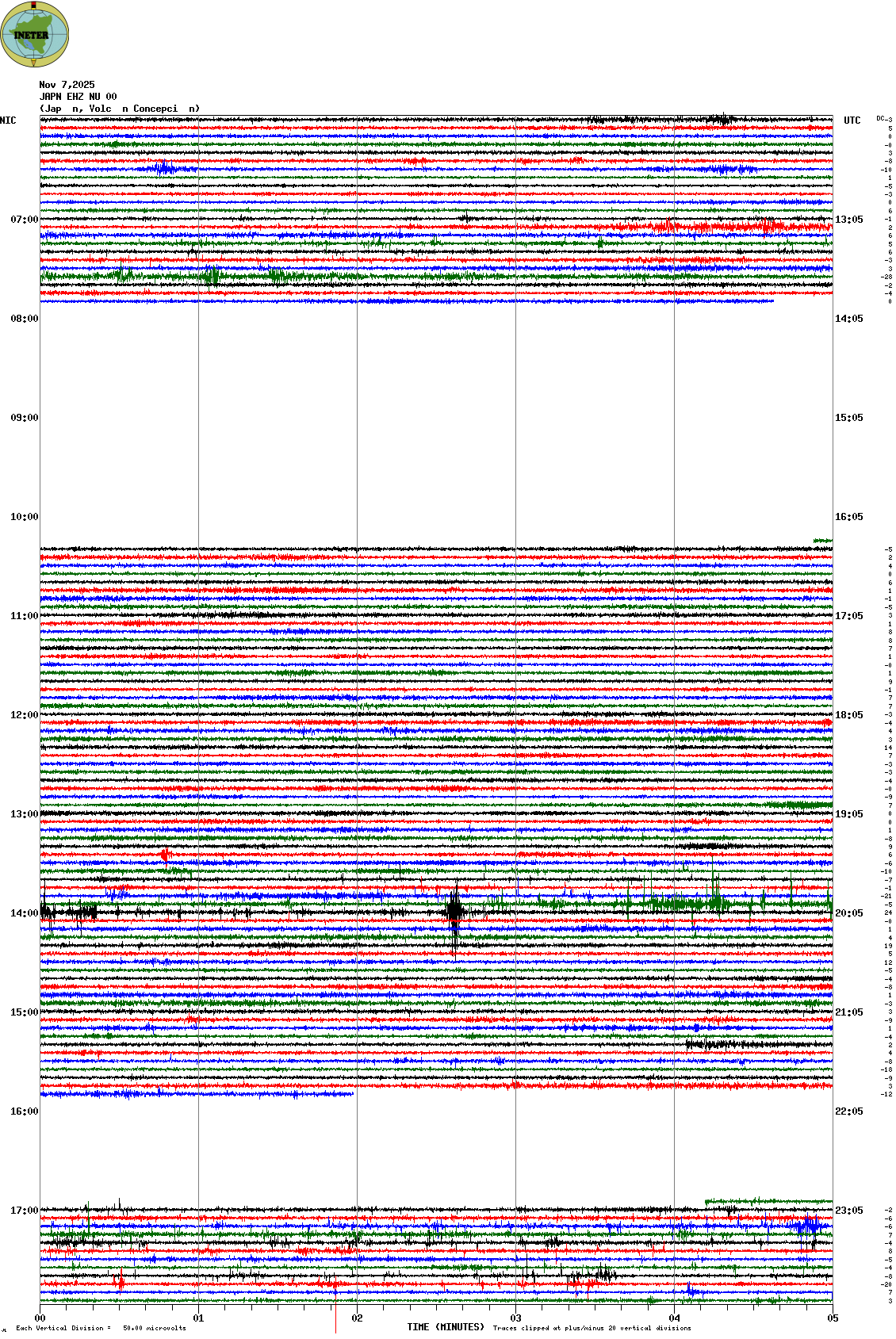Image resolution: width=896 pixels, height=1339 pixels.
Task: Click the 03 minute axis tick label
Action: pos(515,1318)
